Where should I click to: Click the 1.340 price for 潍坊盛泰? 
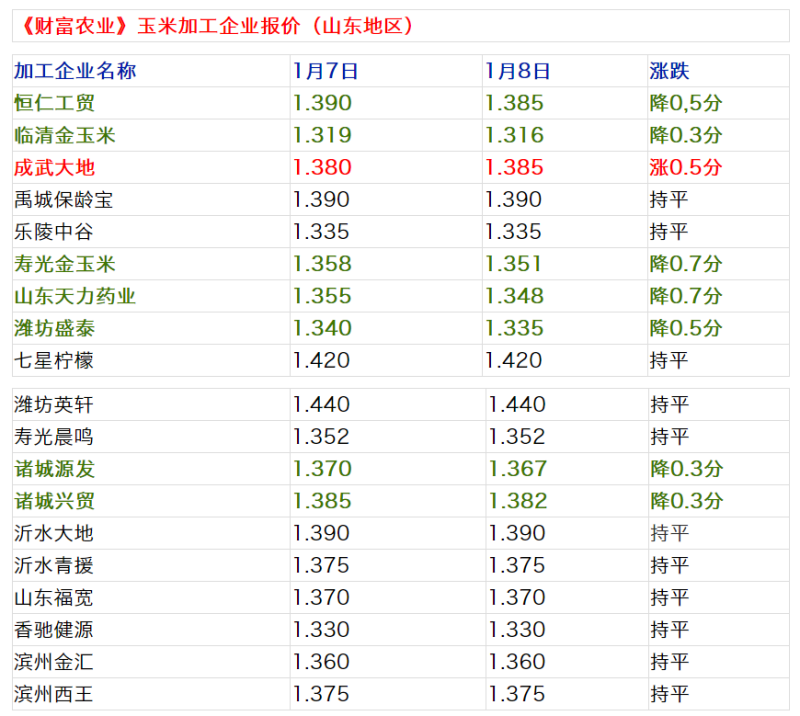322,328
